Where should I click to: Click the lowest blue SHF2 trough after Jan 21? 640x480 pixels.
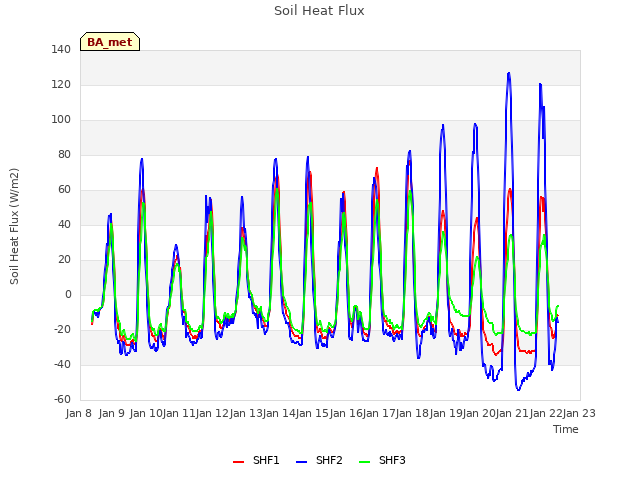pyautogui.click(x=518, y=389)
